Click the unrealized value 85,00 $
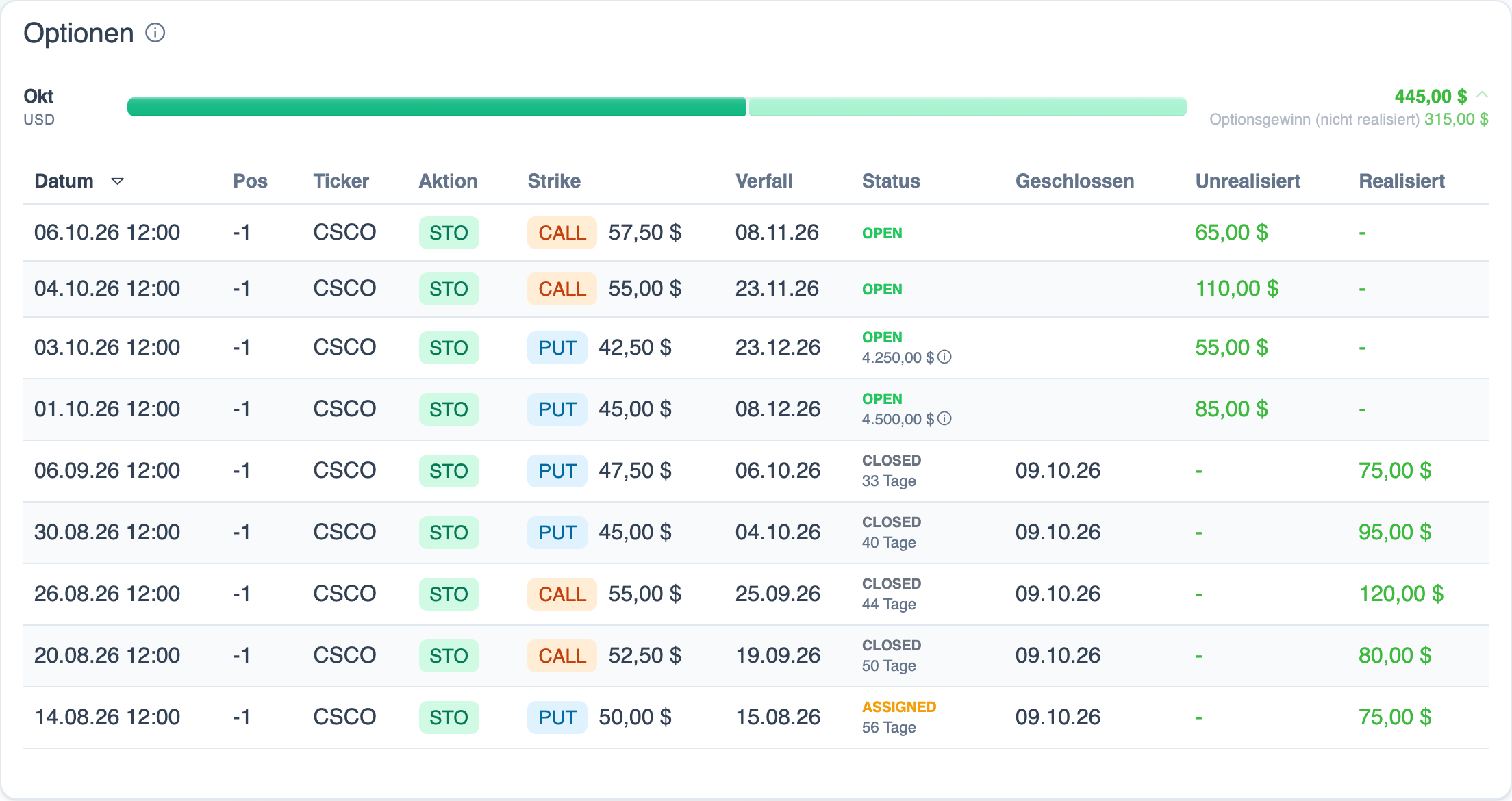 (x=1231, y=409)
